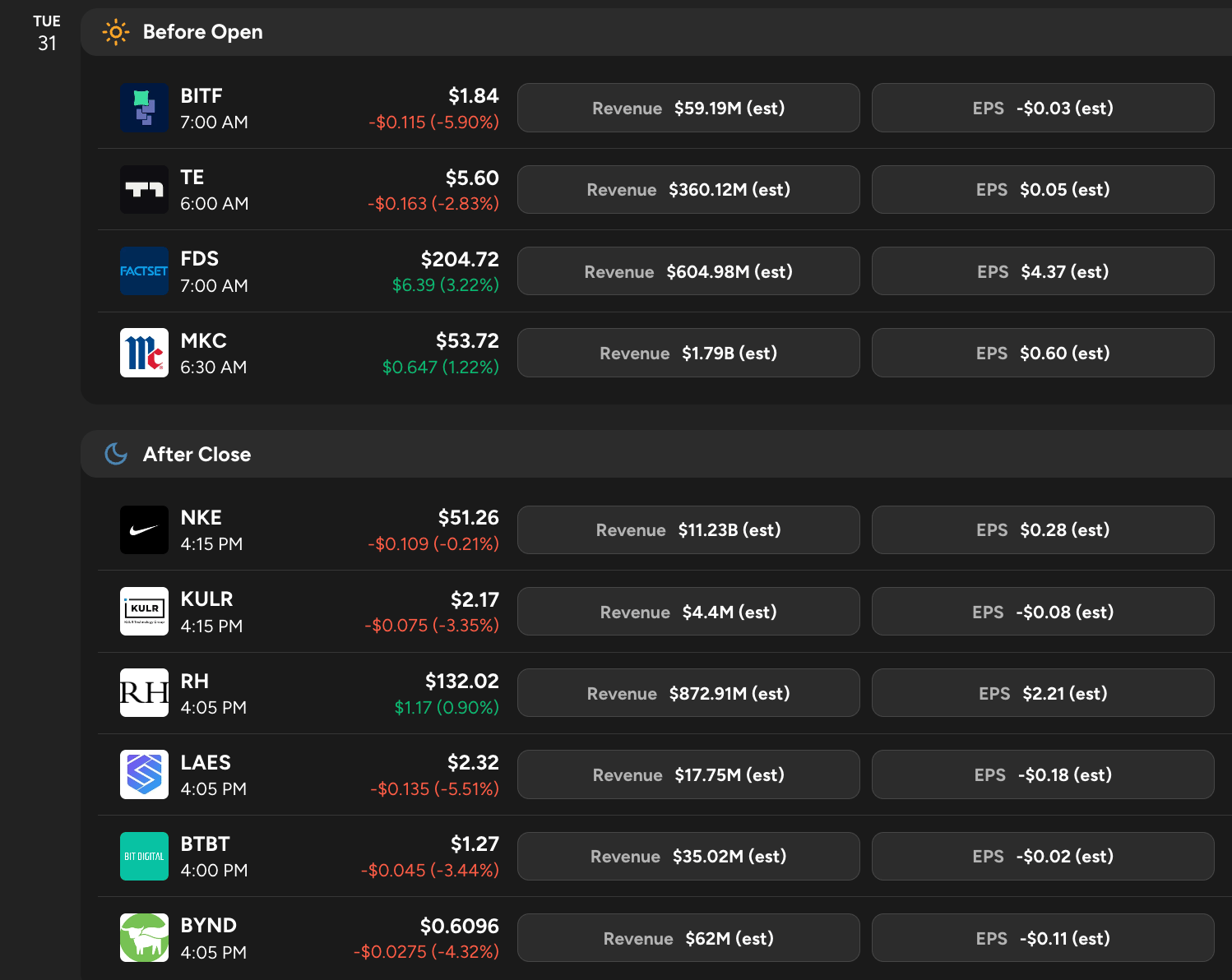This screenshot has height=980, width=1232.
Task: Select the FDS ticker symbol
Action: click(x=200, y=259)
